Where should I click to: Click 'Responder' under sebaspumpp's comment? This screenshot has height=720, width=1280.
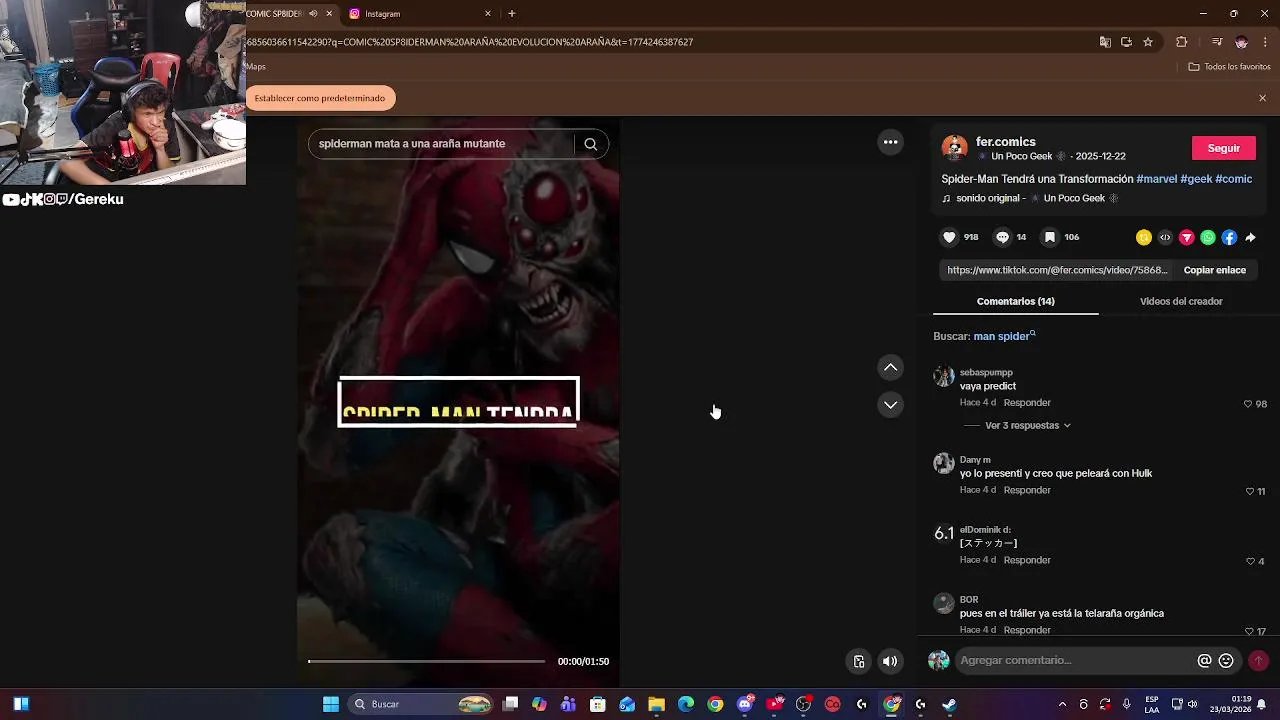(1027, 403)
